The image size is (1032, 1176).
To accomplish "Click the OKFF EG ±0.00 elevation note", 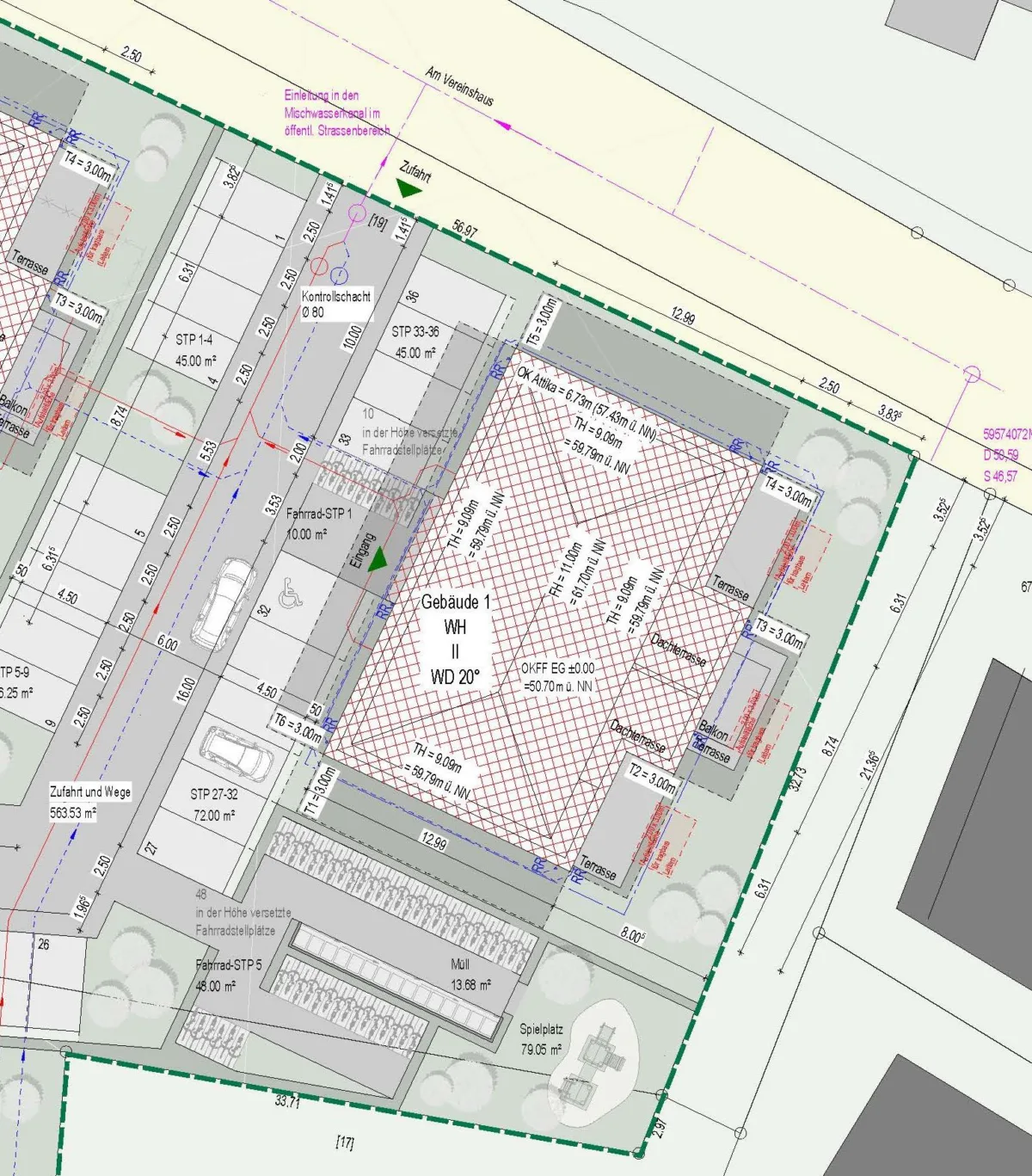I will coord(557,677).
